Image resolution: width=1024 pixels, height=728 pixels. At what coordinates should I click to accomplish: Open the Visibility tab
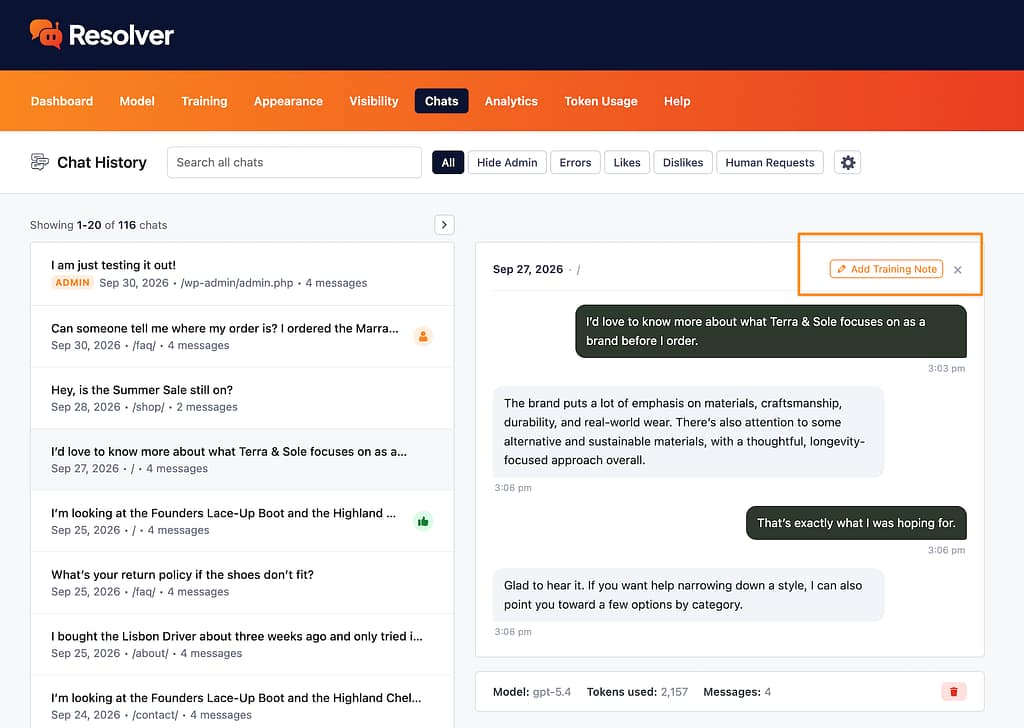(x=374, y=101)
